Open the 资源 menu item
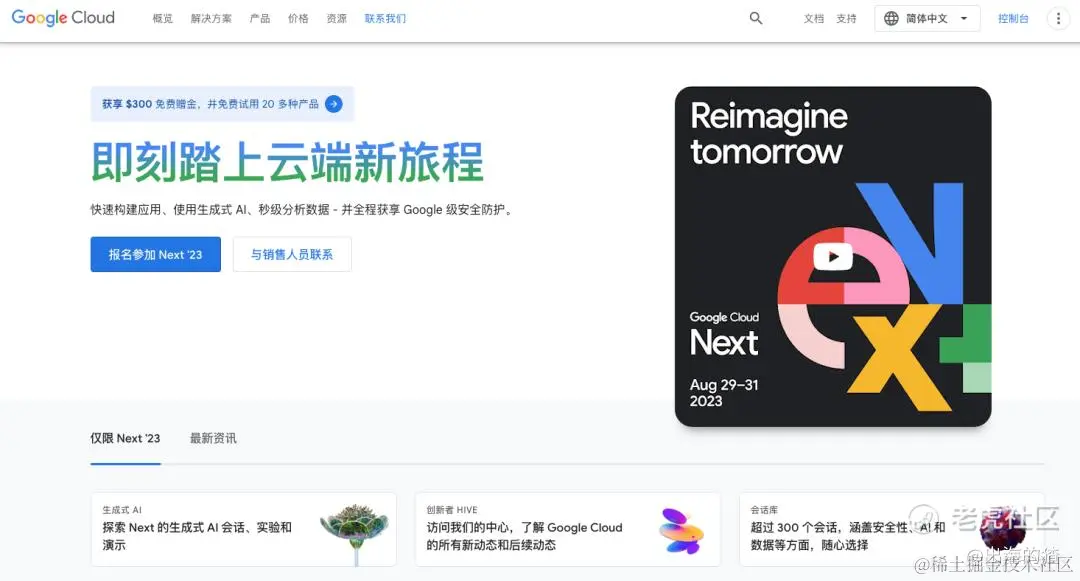The image size is (1080, 581). coord(336,19)
